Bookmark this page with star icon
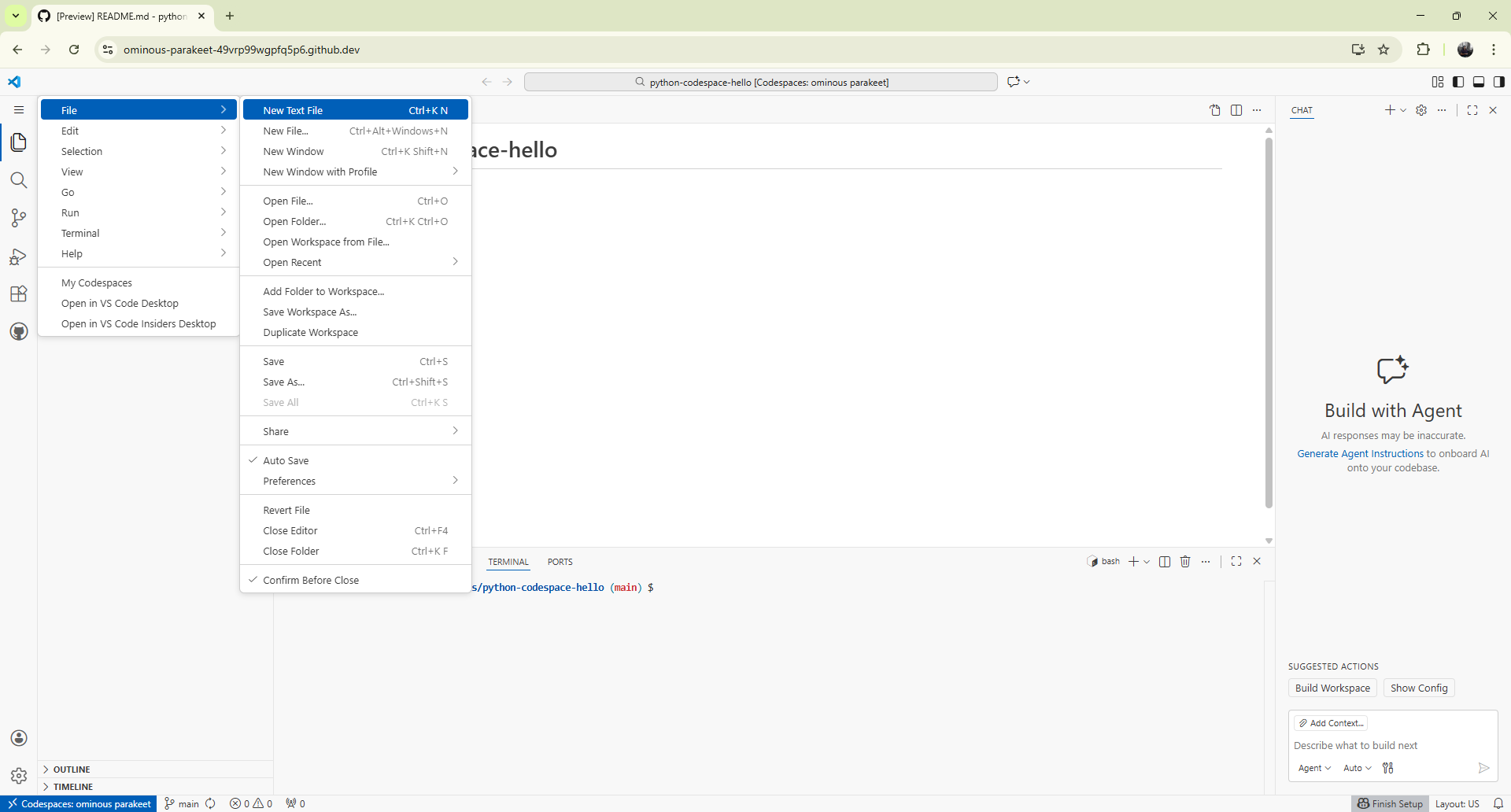Viewport: 1511px width, 812px height. click(1384, 50)
